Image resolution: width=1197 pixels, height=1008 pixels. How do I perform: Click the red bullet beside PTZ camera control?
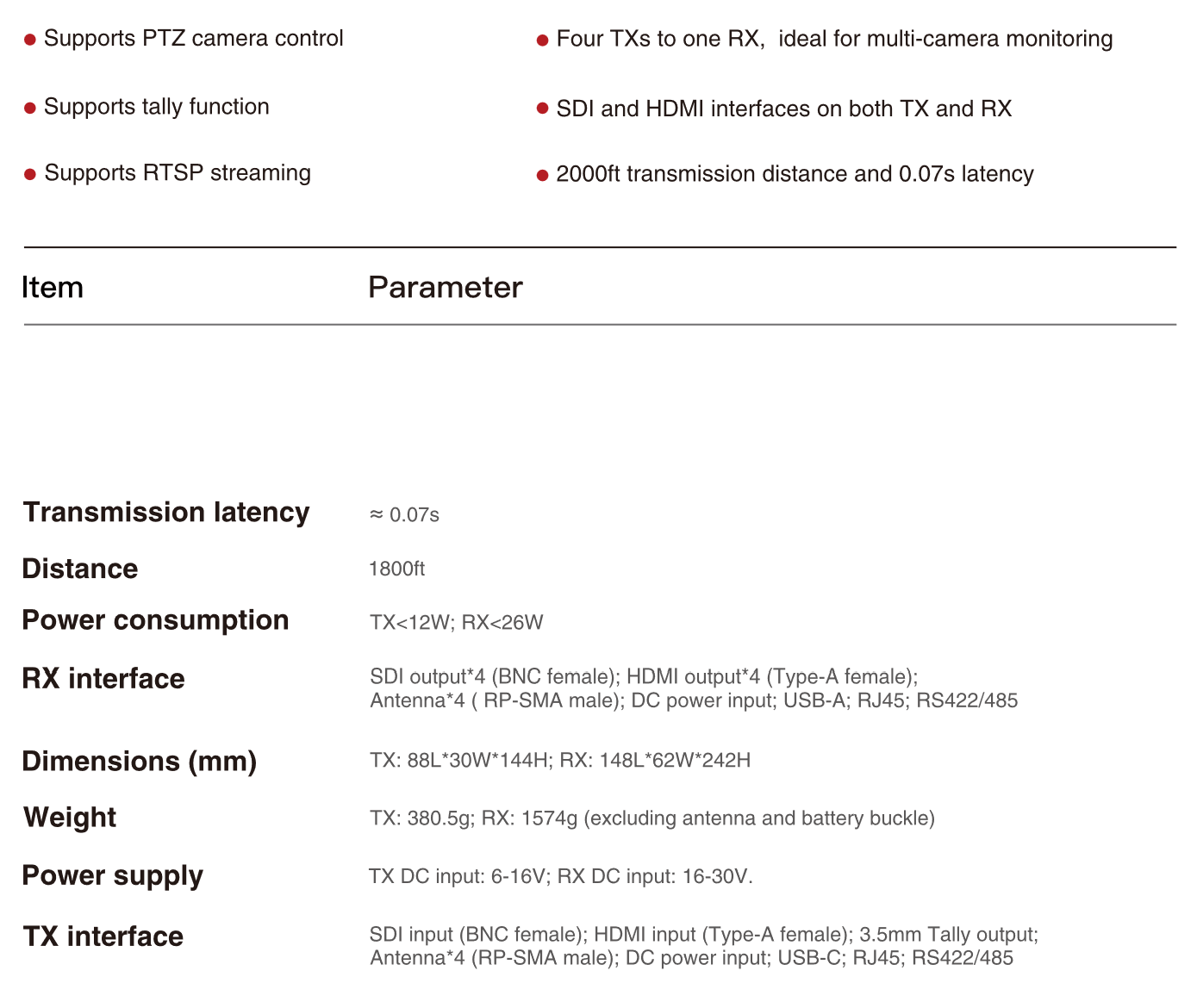30,40
